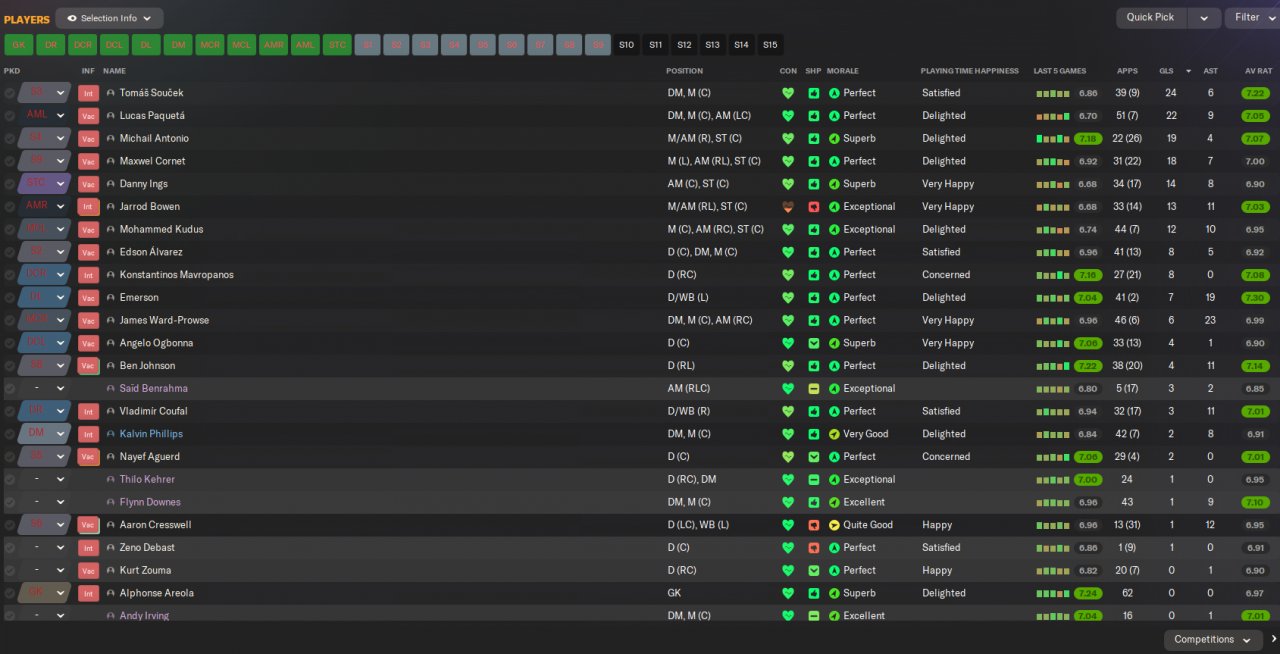Viewport: 1280px width, 654px height.
Task: Toggle the picked checkmark for Mohammed Kudus
Action: (10, 229)
